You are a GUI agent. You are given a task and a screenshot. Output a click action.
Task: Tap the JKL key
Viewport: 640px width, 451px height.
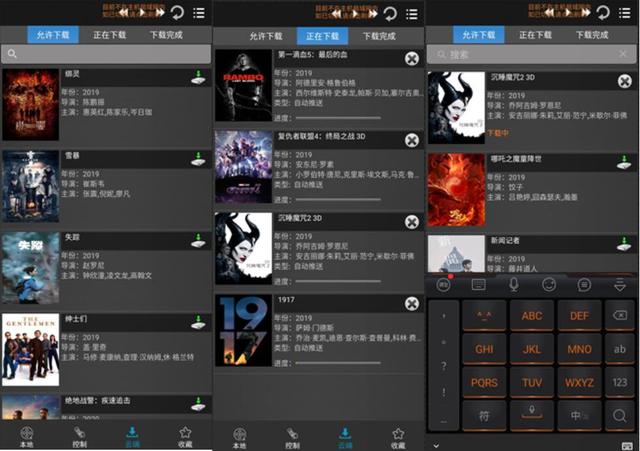point(531,349)
